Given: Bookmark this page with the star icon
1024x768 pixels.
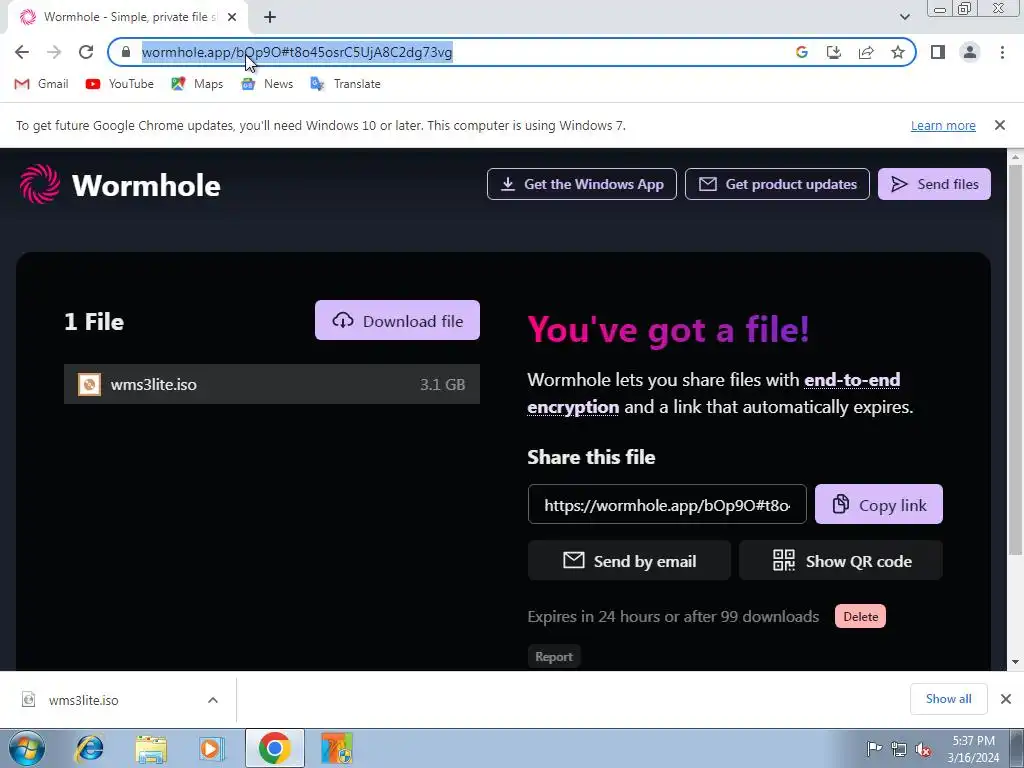Looking at the screenshot, I should [x=898, y=52].
